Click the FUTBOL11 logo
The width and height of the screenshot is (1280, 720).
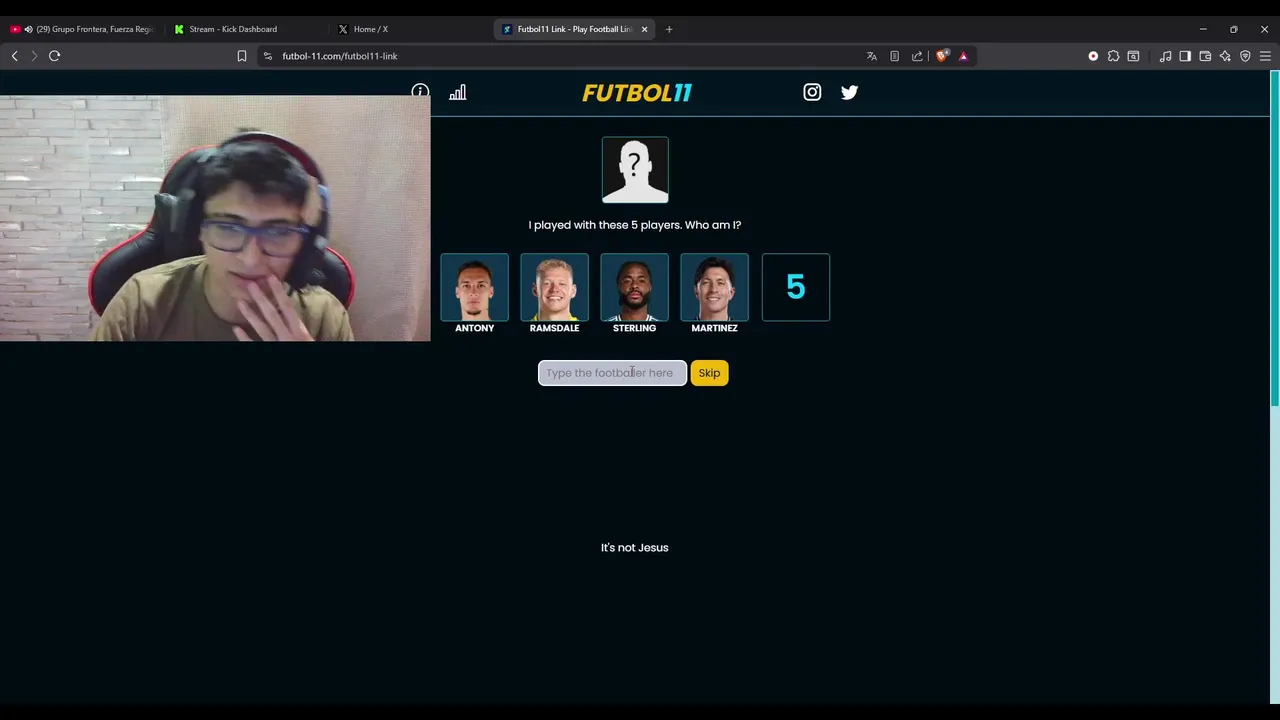click(637, 93)
